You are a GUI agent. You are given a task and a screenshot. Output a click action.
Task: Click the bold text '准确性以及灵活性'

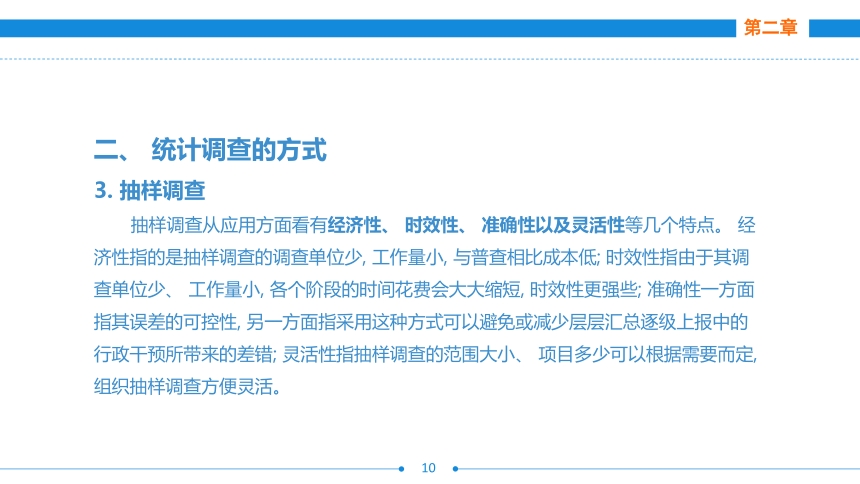pyautogui.click(x=553, y=225)
